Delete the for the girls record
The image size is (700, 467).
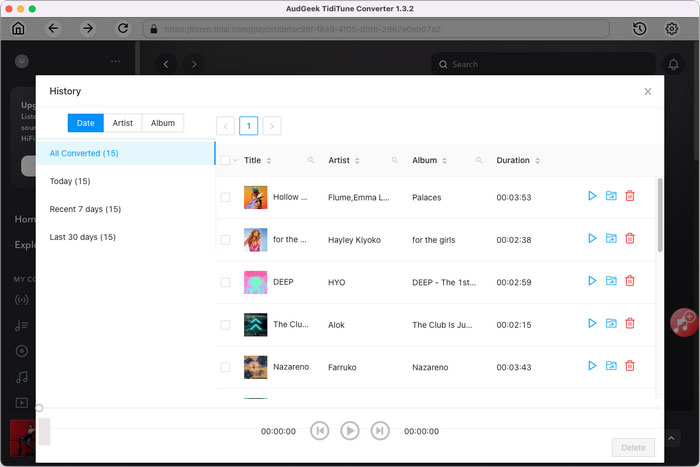[630, 238]
